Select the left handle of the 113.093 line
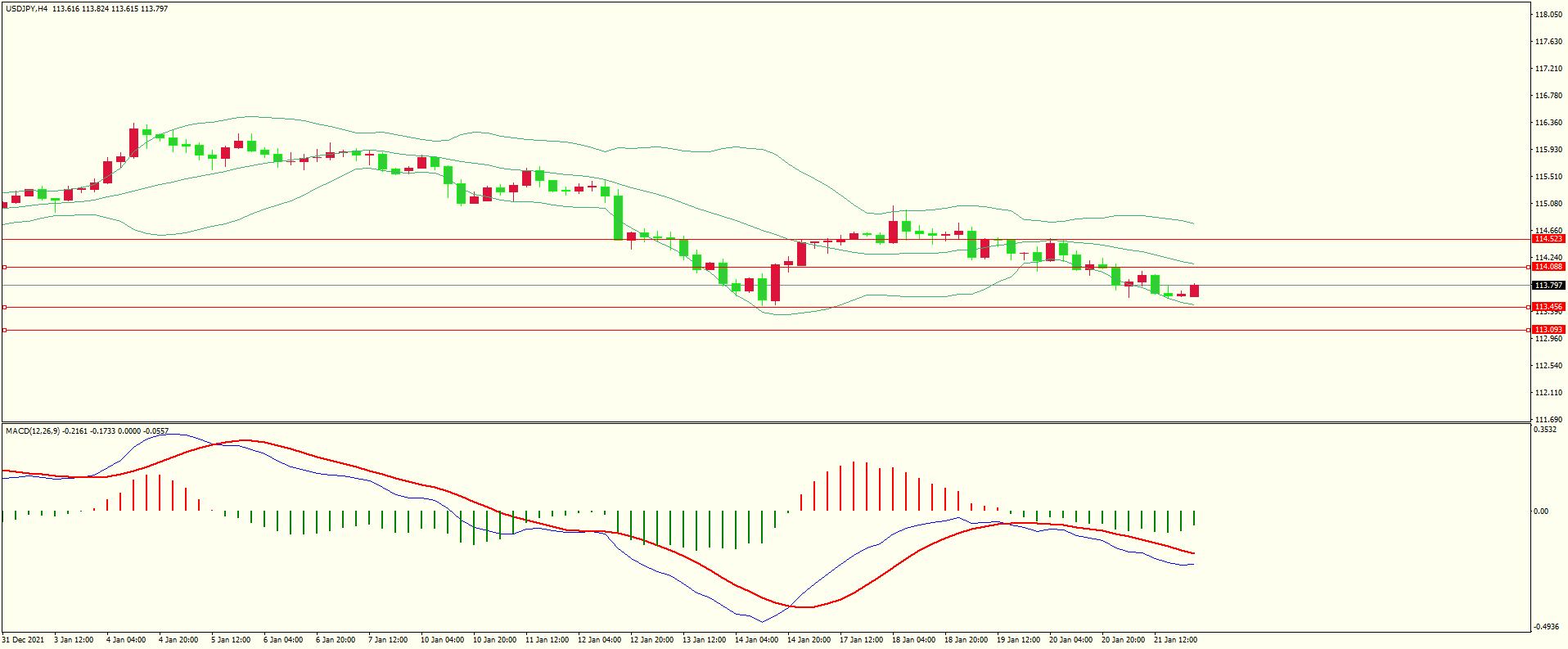1568x649 pixels. pos(4,330)
